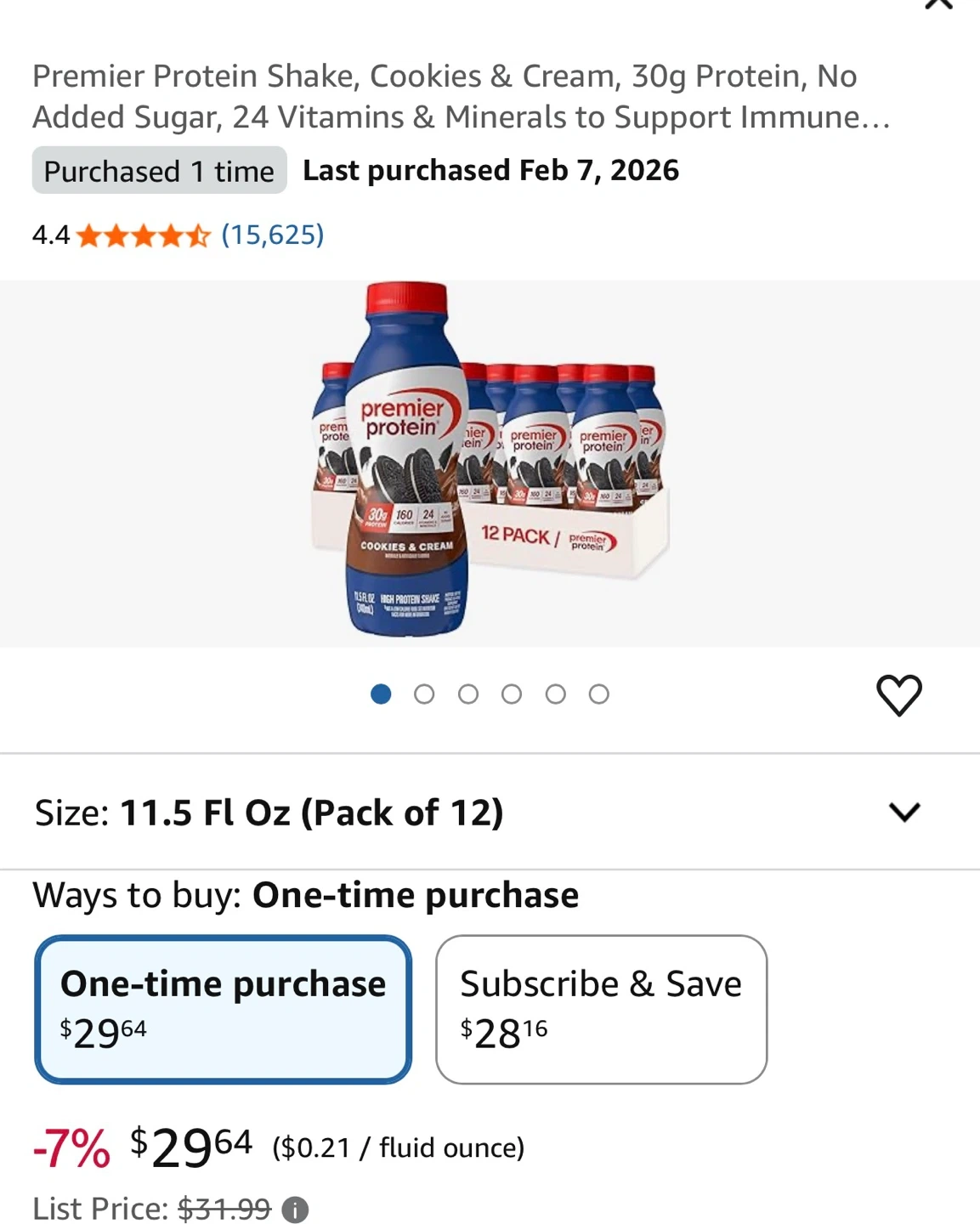The image size is (980, 1224).
Task: Click the star rating icons
Action: click(x=143, y=235)
